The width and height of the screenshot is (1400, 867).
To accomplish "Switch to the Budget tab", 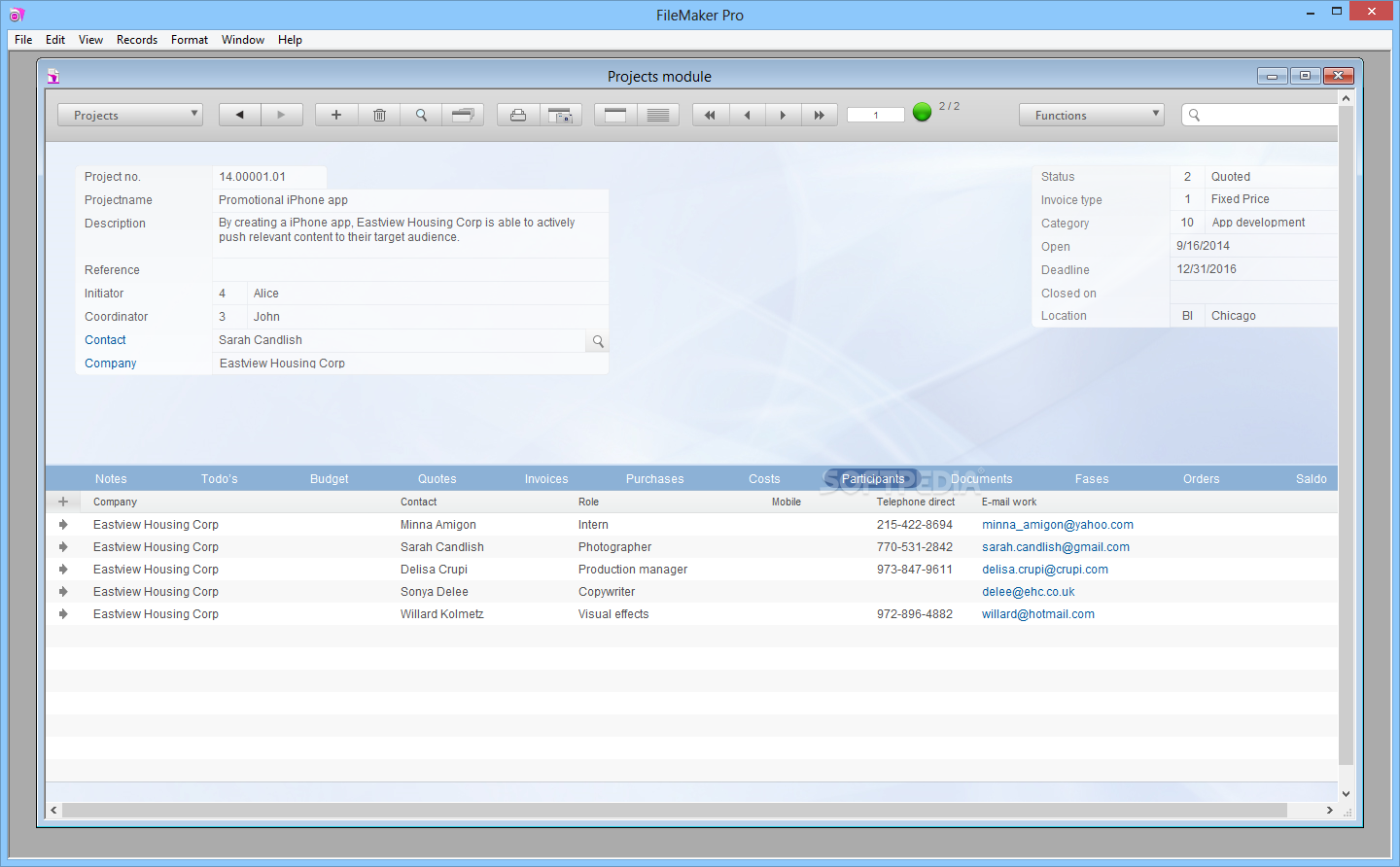I will click(330, 479).
